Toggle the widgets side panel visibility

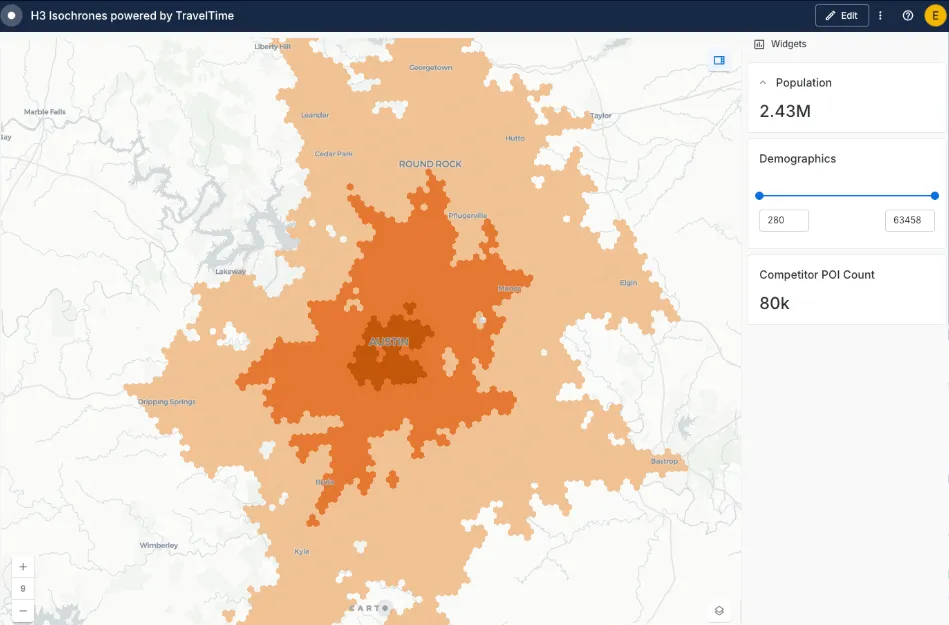719,60
